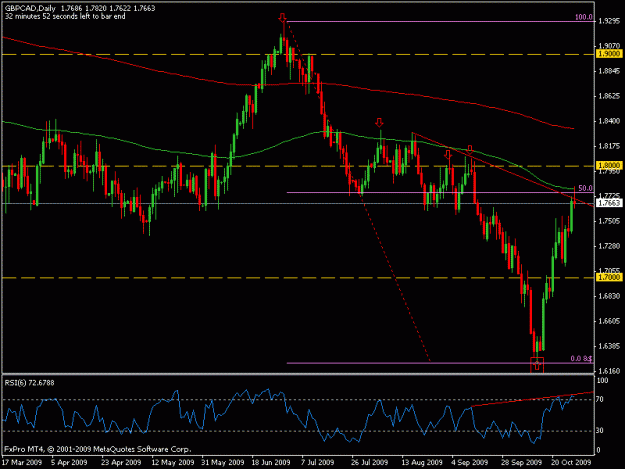The width and height of the screenshot is (625, 469).
Task: Select the Fibonacci 100.0 level label
Action: pos(584,18)
